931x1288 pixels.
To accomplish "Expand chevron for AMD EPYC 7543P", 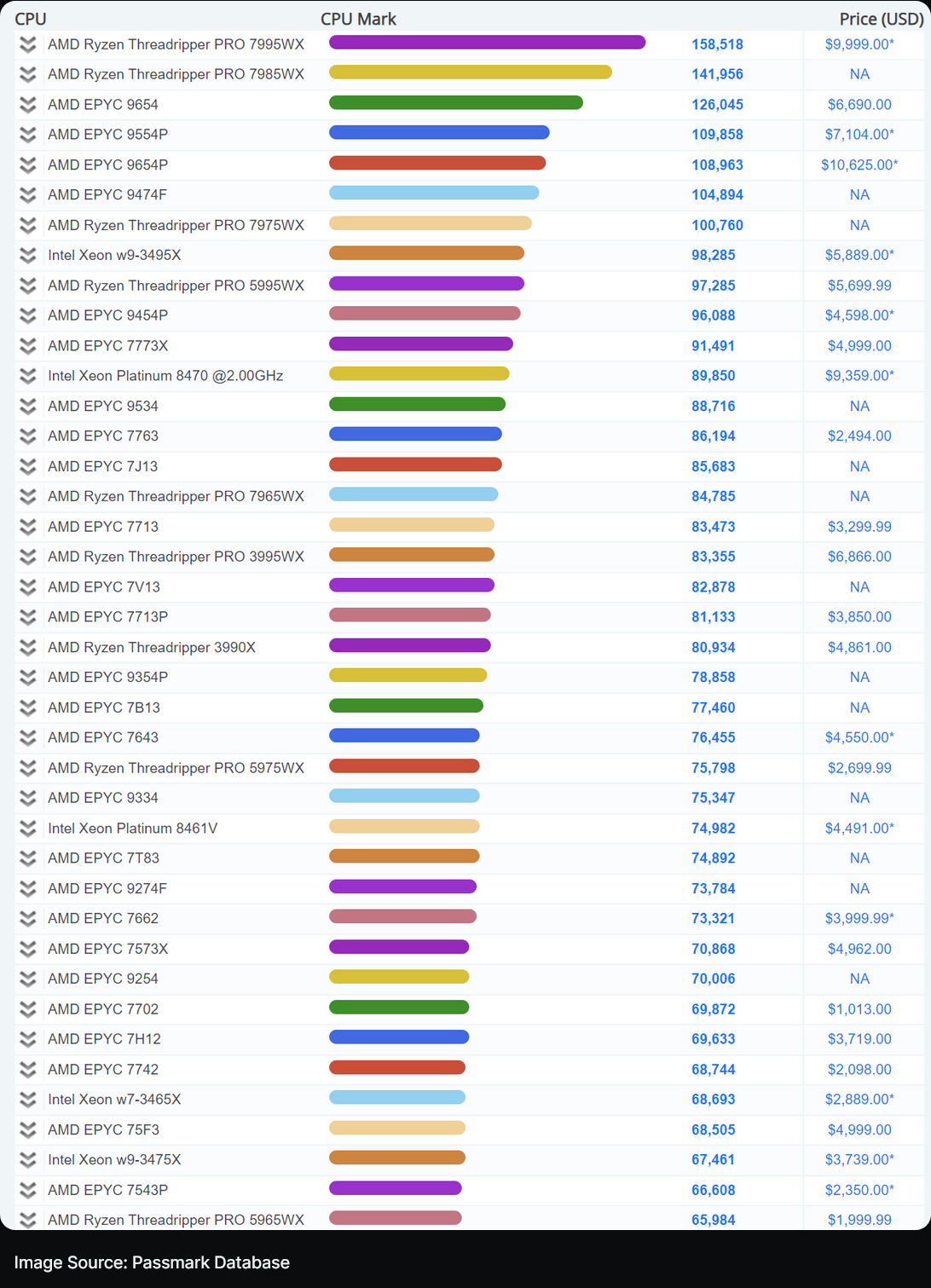I will 28,1190.
